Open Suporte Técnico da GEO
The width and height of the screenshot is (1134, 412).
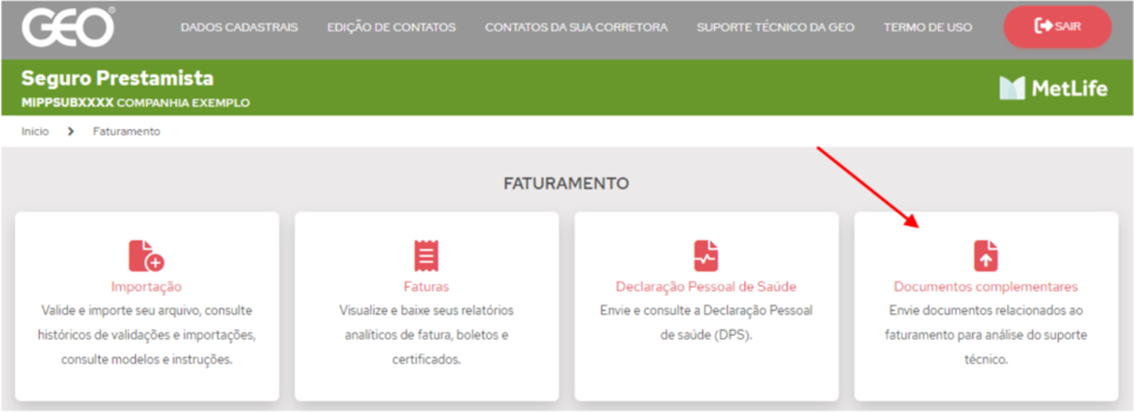click(x=775, y=27)
